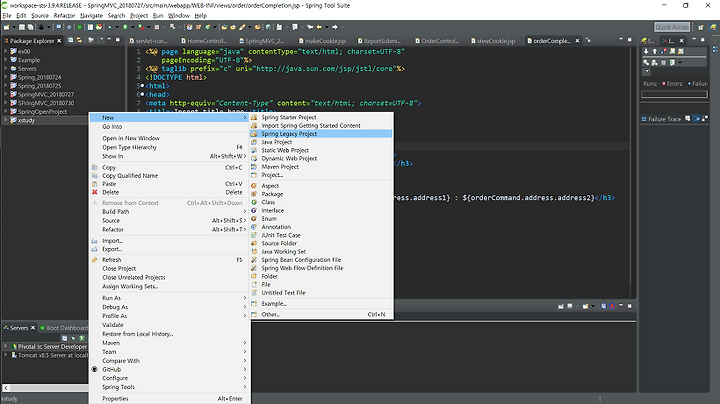Image resolution: width=720 pixels, height=404 pixels.
Task: Click the Maven Project icon in submenu
Action: tap(254, 167)
